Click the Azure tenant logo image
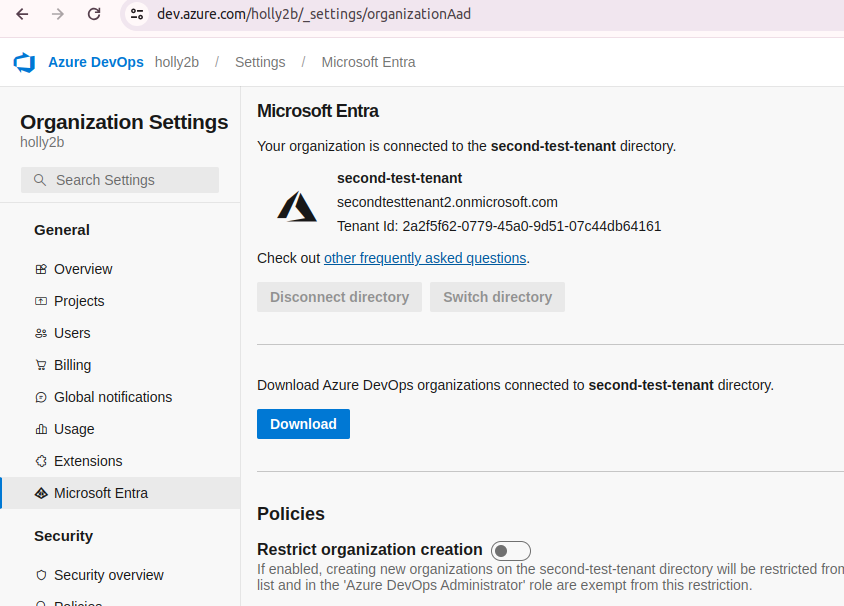844x606 pixels. (297, 207)
